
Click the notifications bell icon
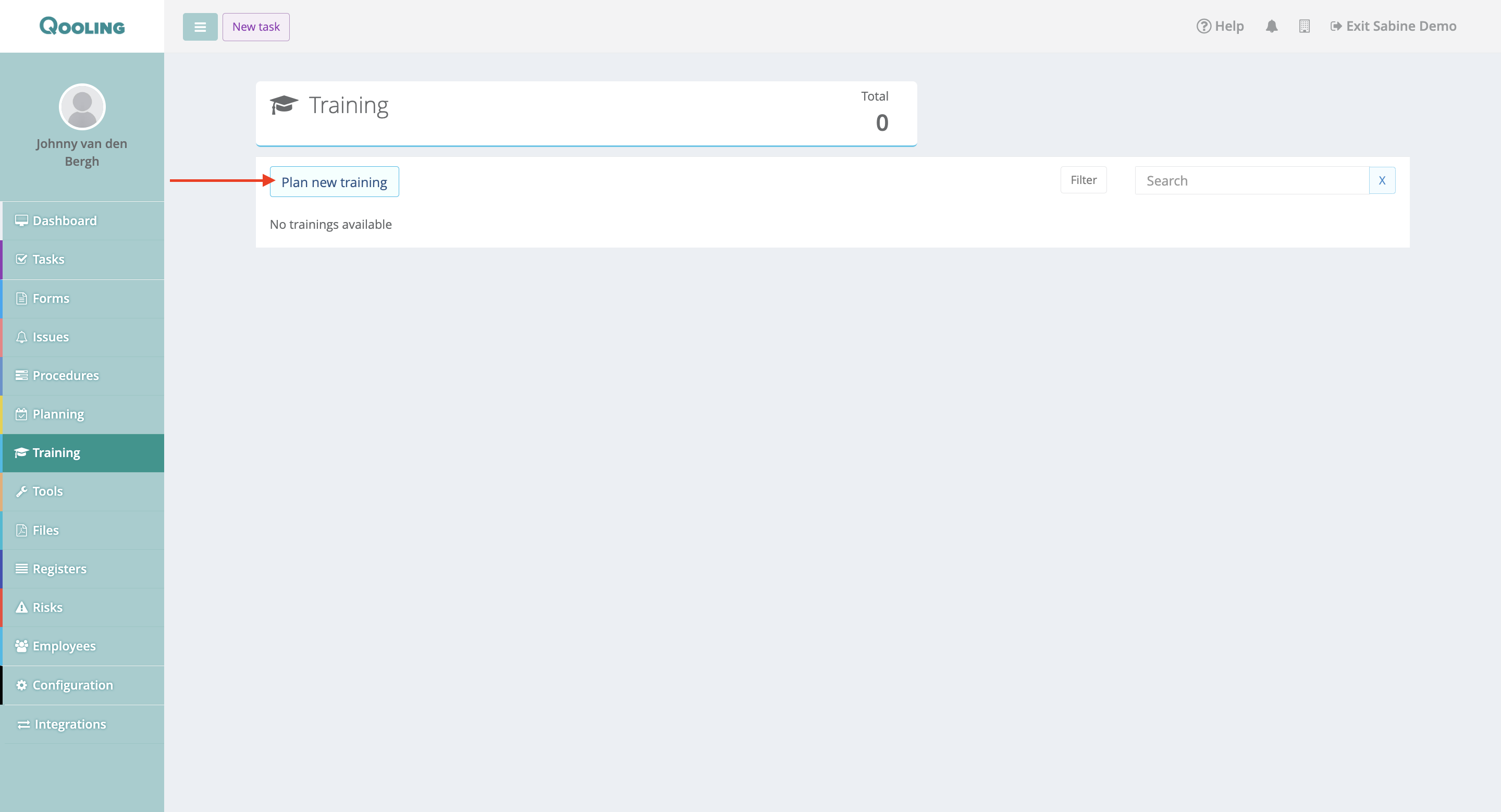click(1272, 26)
